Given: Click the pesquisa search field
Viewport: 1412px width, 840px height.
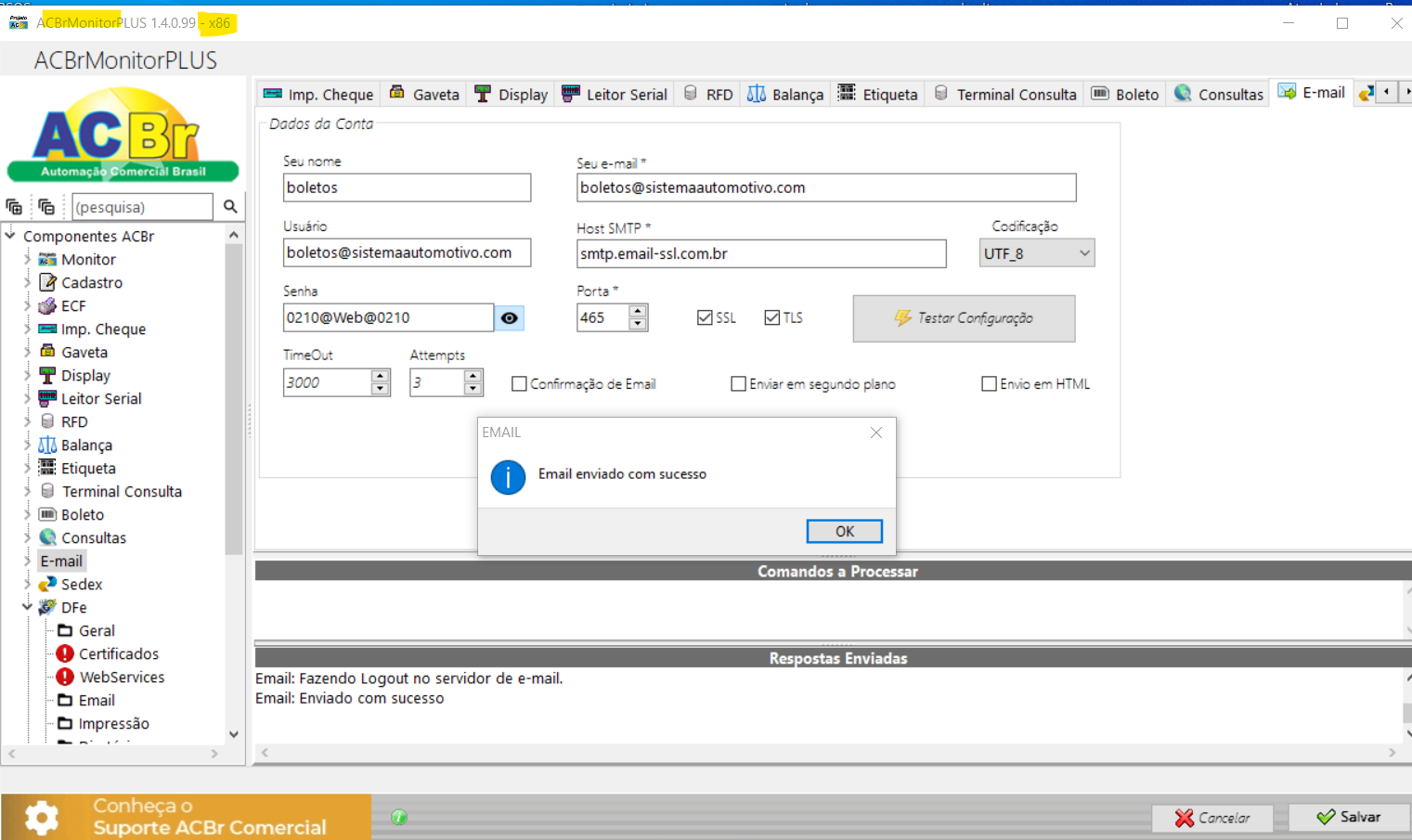Looking at the screenshot, I should pos(142,206).
